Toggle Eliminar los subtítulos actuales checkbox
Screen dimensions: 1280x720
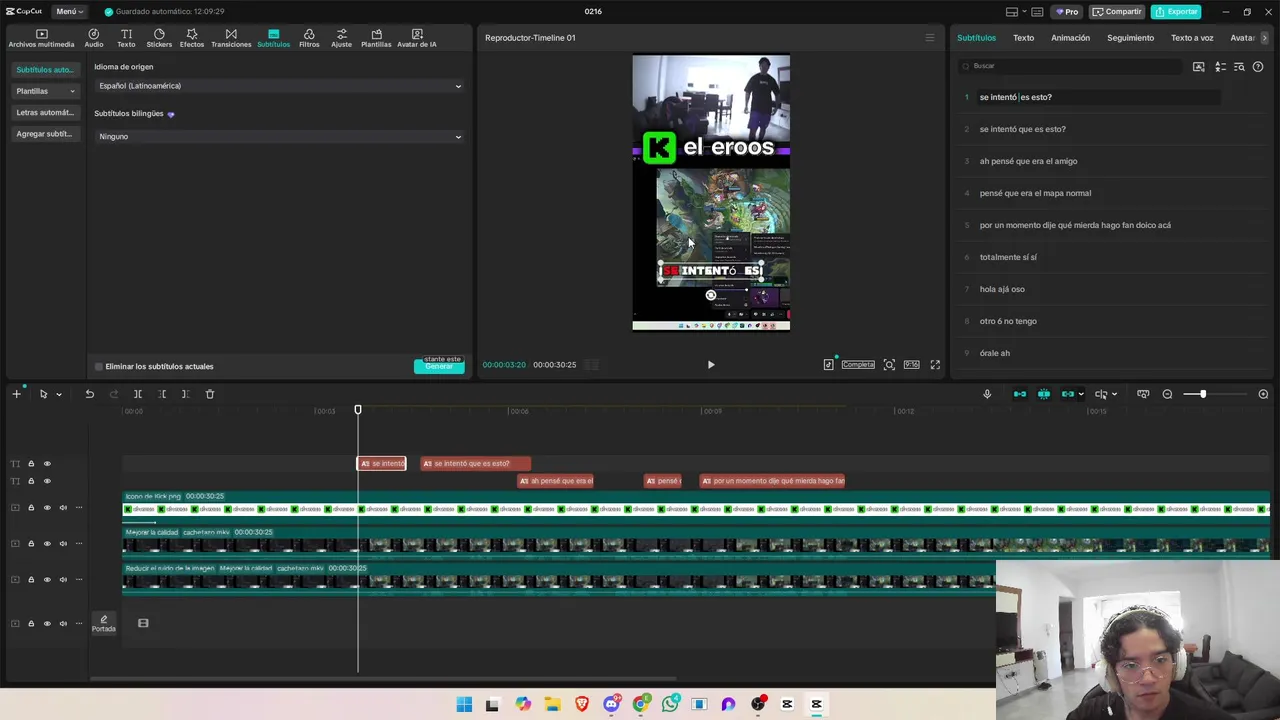click(99, 367)
